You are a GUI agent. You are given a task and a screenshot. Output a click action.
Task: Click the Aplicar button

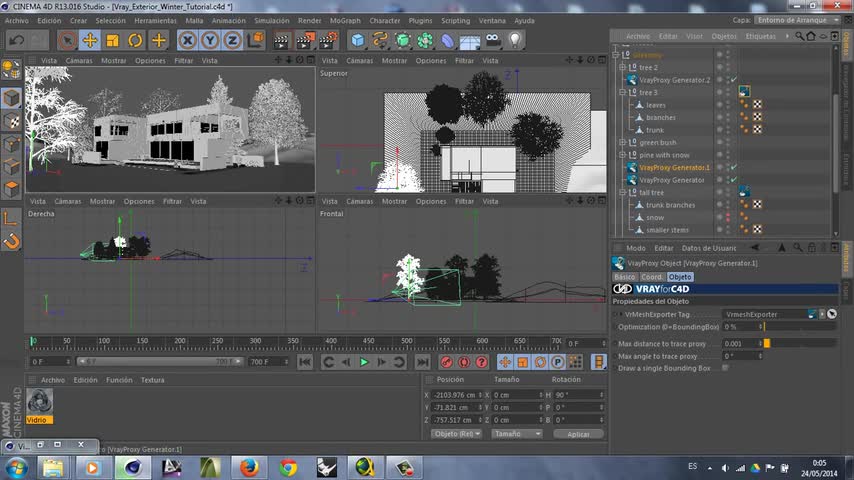coord(578,434)
